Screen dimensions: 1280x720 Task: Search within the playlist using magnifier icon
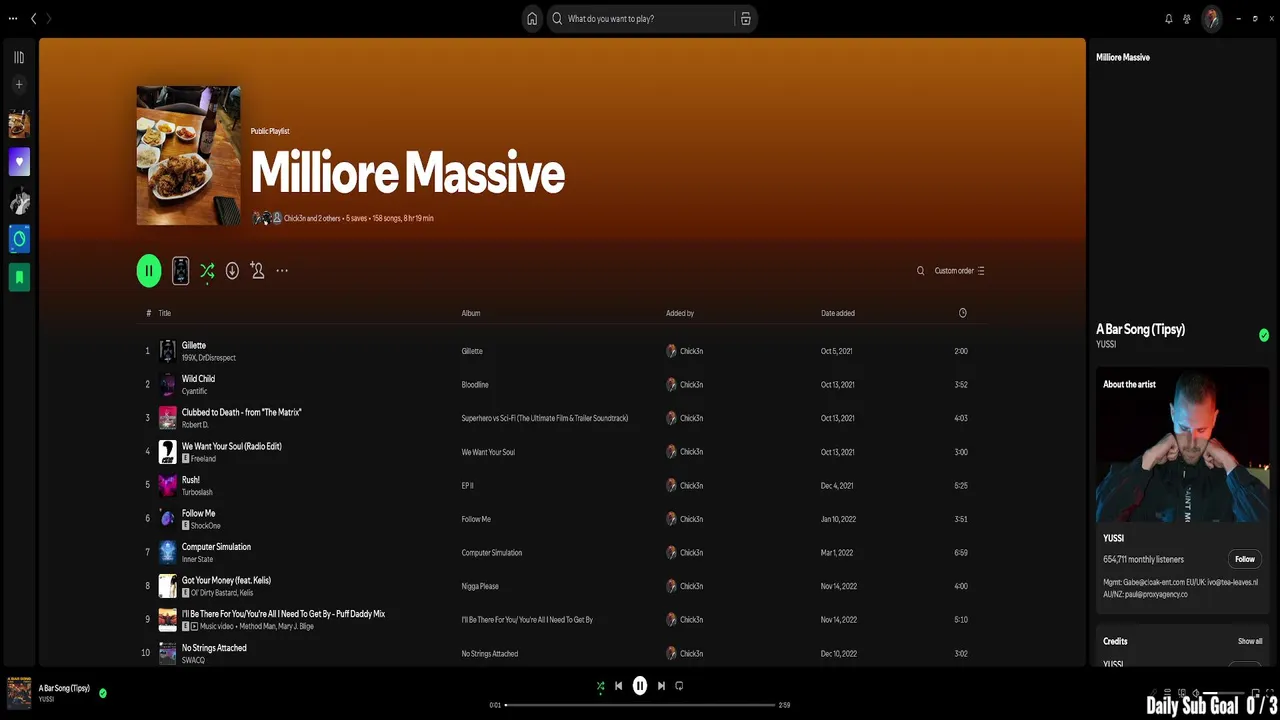click(x=920, y=270)
